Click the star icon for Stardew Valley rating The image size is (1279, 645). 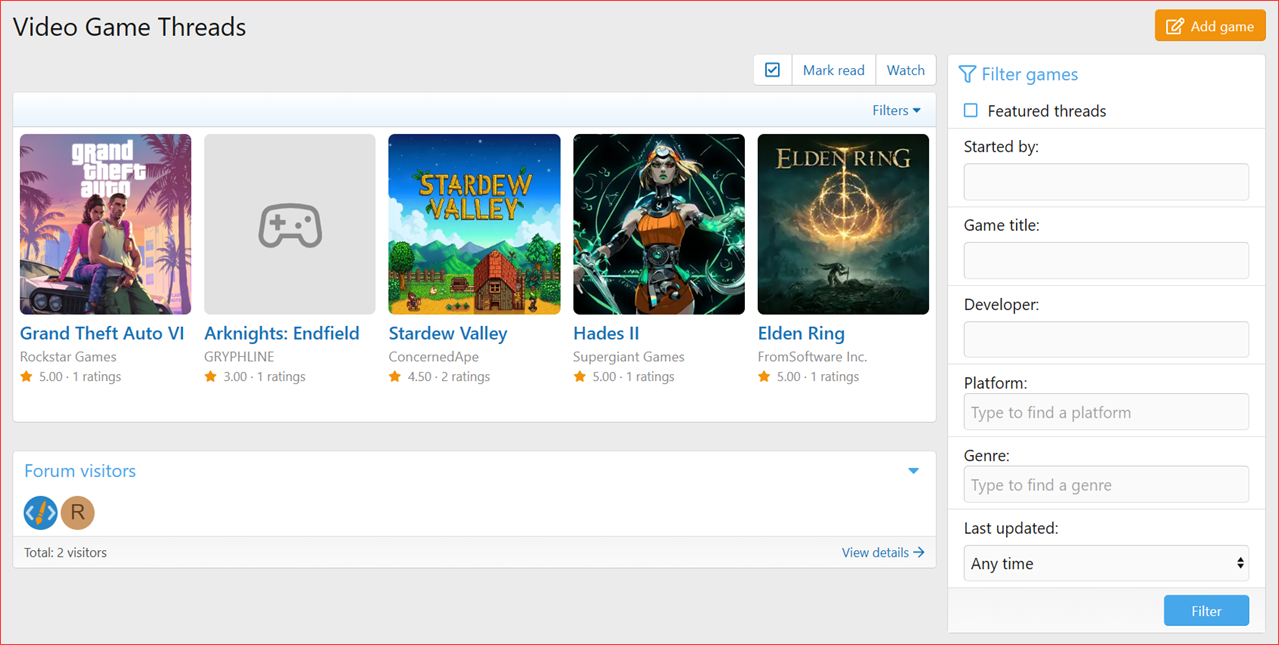click(395, 377)
